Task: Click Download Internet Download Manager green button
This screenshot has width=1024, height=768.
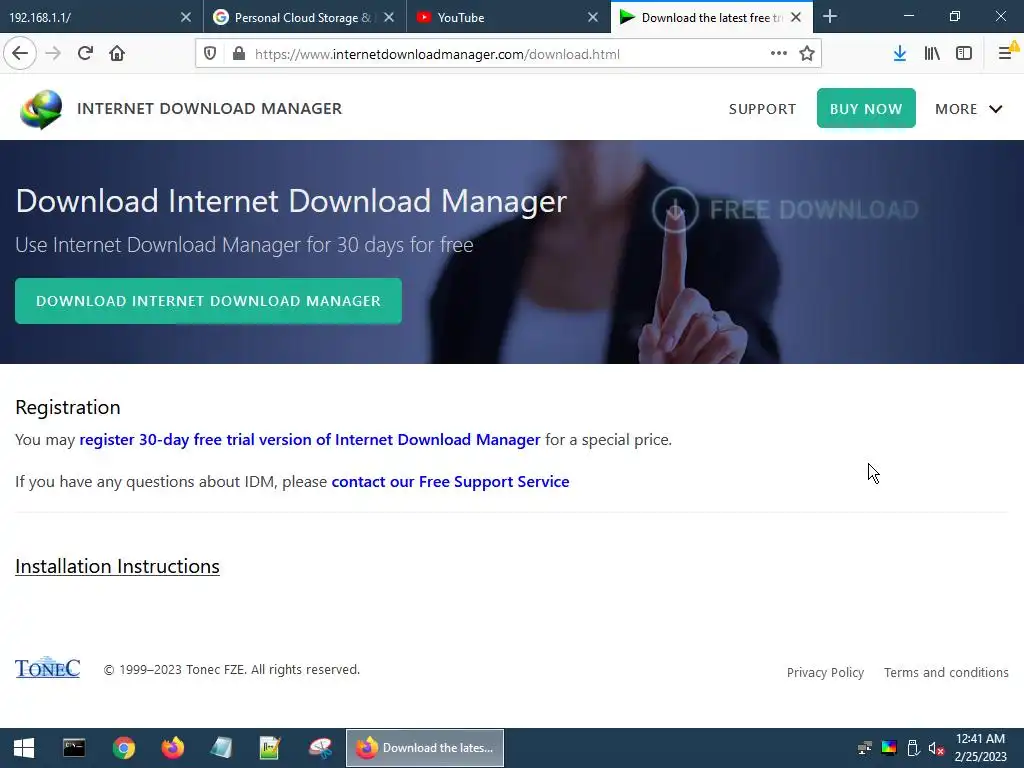Action: 208,301
